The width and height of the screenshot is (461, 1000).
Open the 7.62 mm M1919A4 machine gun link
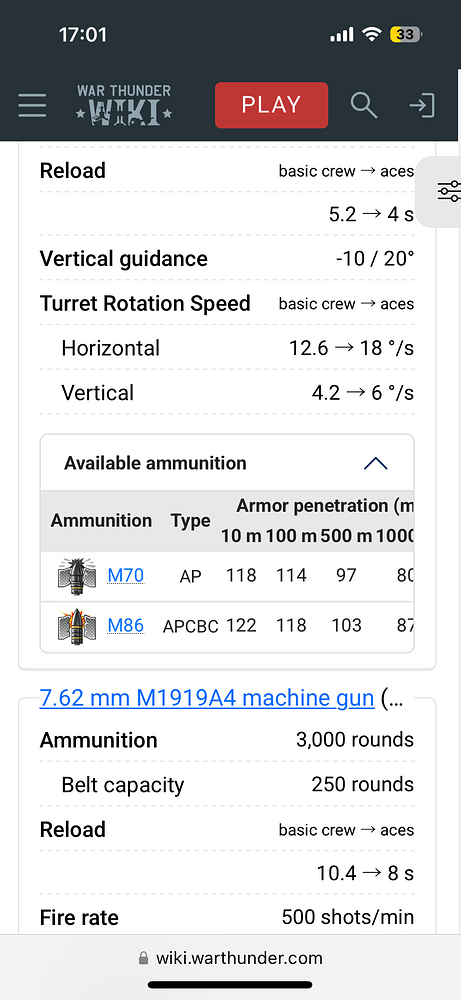point(207,698)
